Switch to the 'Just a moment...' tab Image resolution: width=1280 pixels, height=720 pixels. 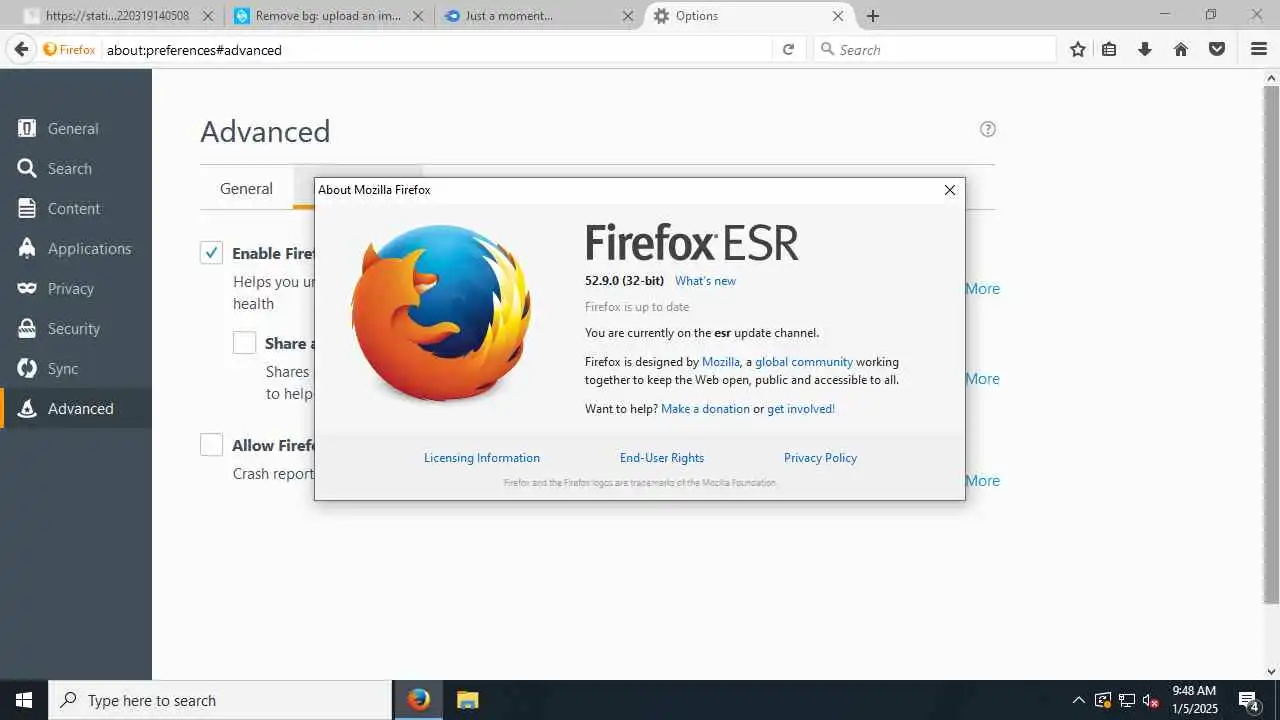(x=540, y=16)
